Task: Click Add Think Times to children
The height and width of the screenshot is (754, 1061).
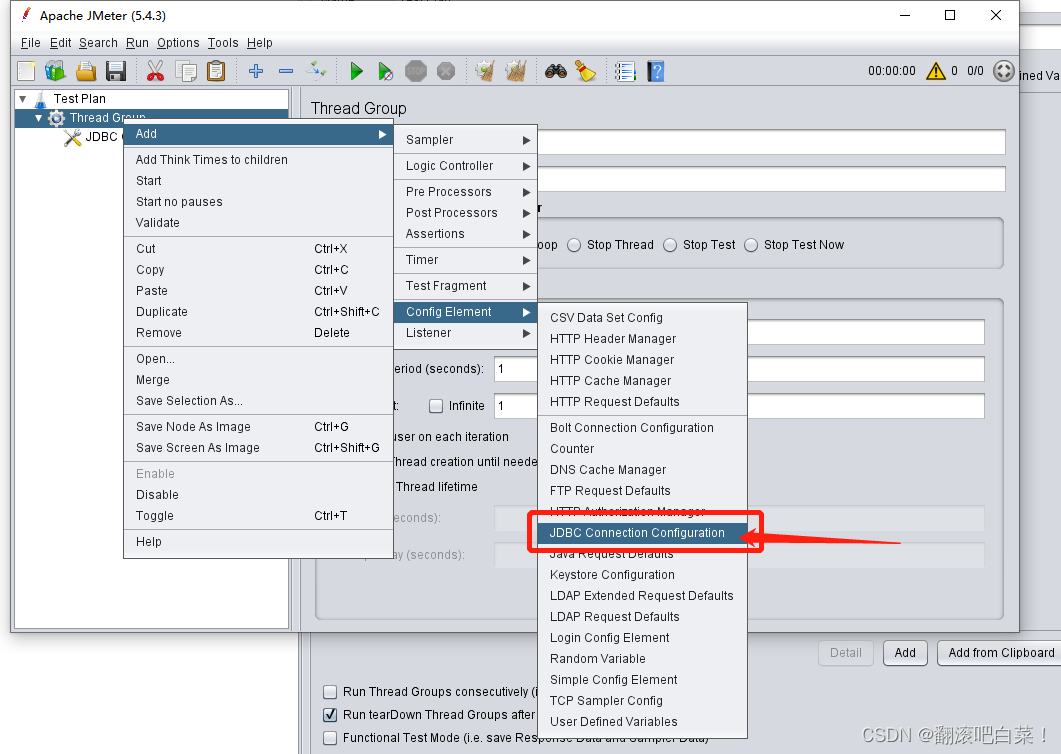Action: [258, 160]
